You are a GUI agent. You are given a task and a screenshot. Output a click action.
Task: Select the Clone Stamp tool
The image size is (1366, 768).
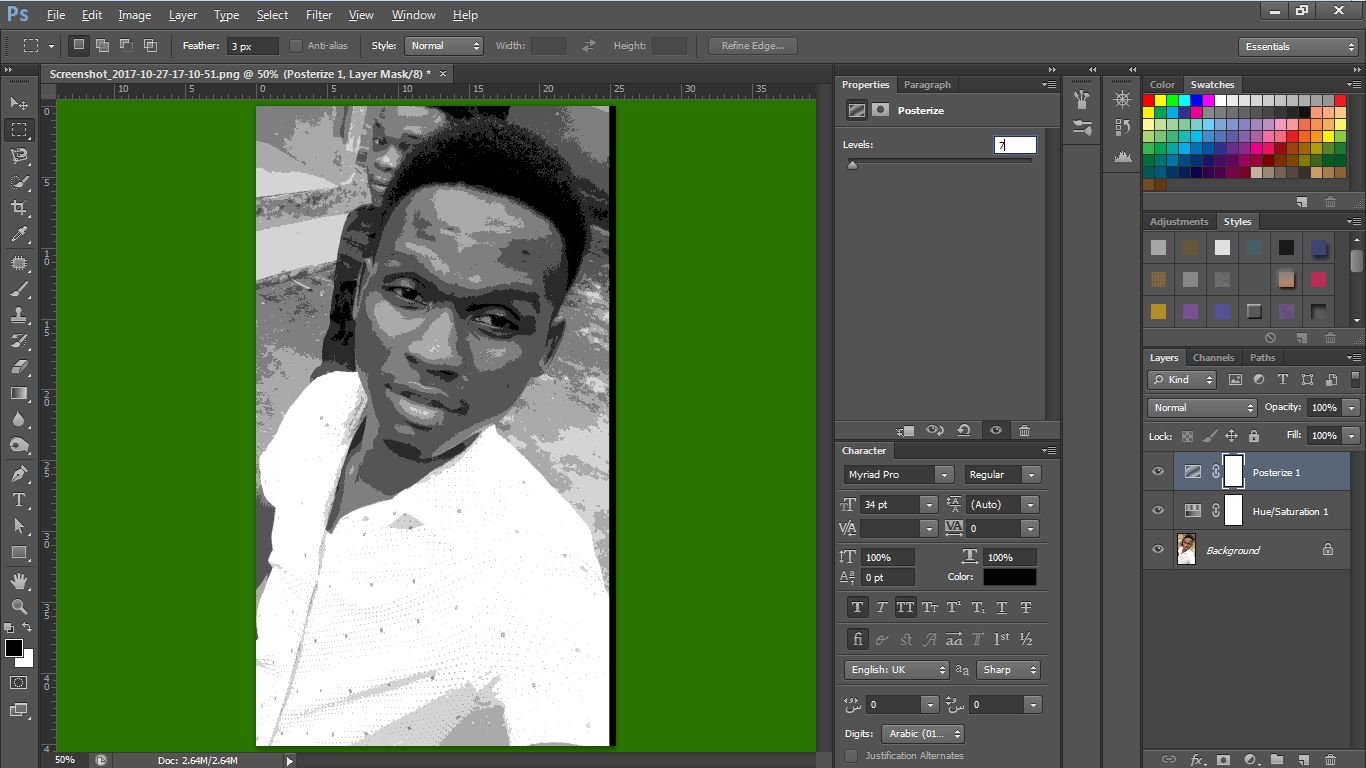[x=19, y=314]
